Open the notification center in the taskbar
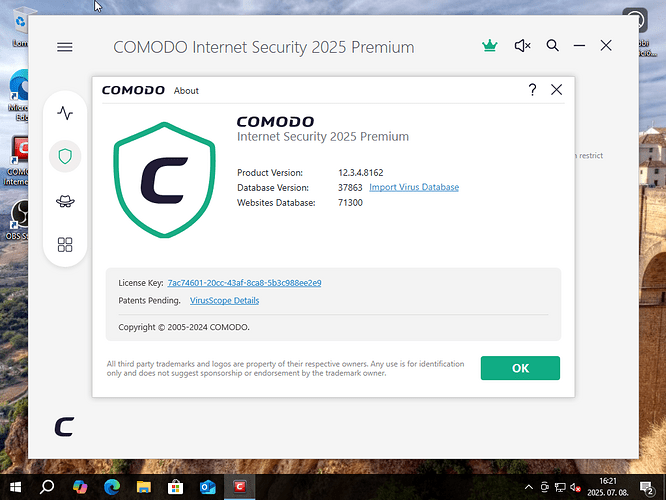666x500 pixels. point(646,488)
